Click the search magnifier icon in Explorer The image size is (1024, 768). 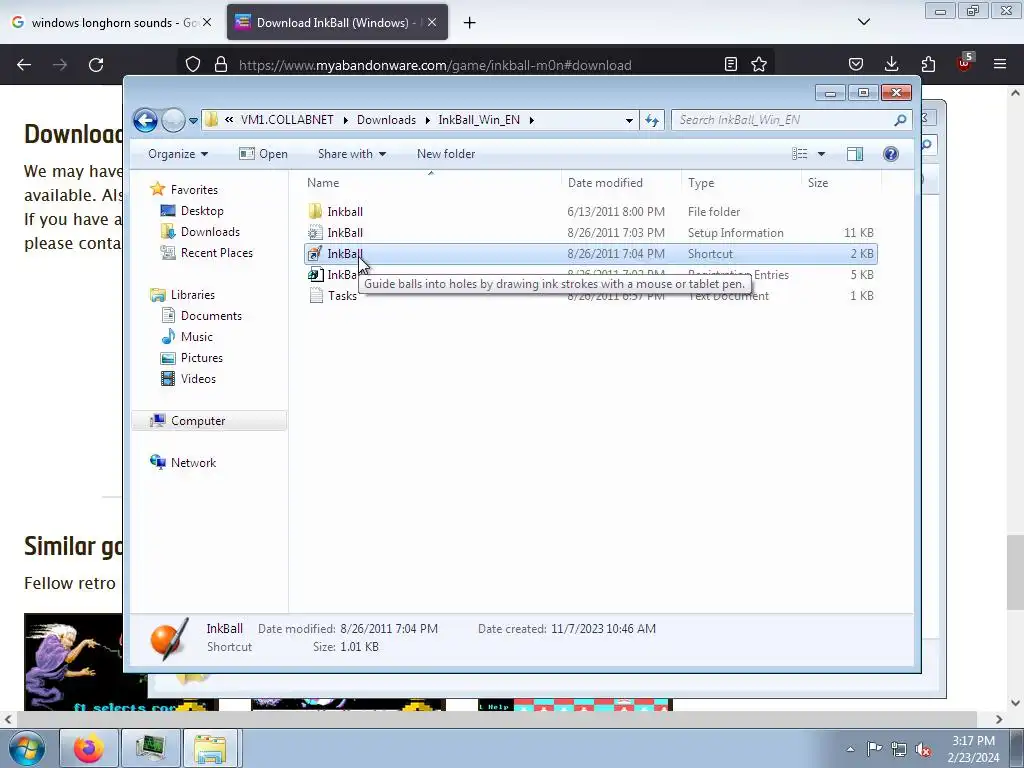[x=900, y=120]
